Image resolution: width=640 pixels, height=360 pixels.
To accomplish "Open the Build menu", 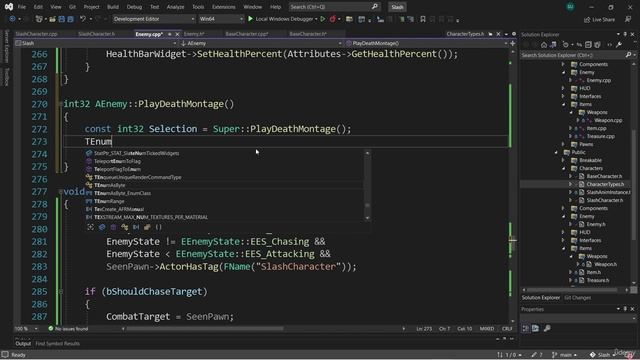I will [x=113, y=7].
